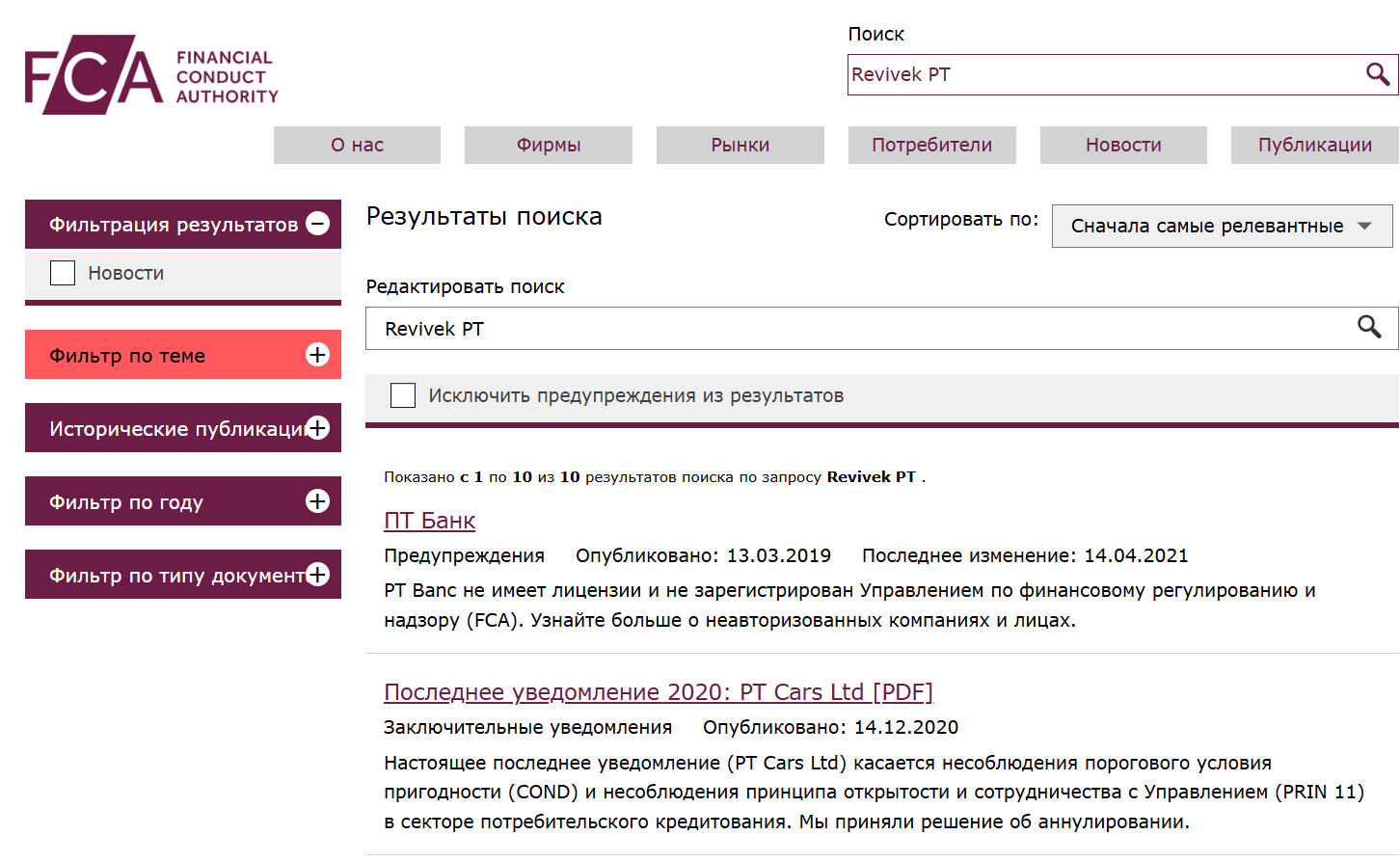1400x862 pixels.
Task: Open the ПТ Банк search result link
Action: tap(429, 520)
